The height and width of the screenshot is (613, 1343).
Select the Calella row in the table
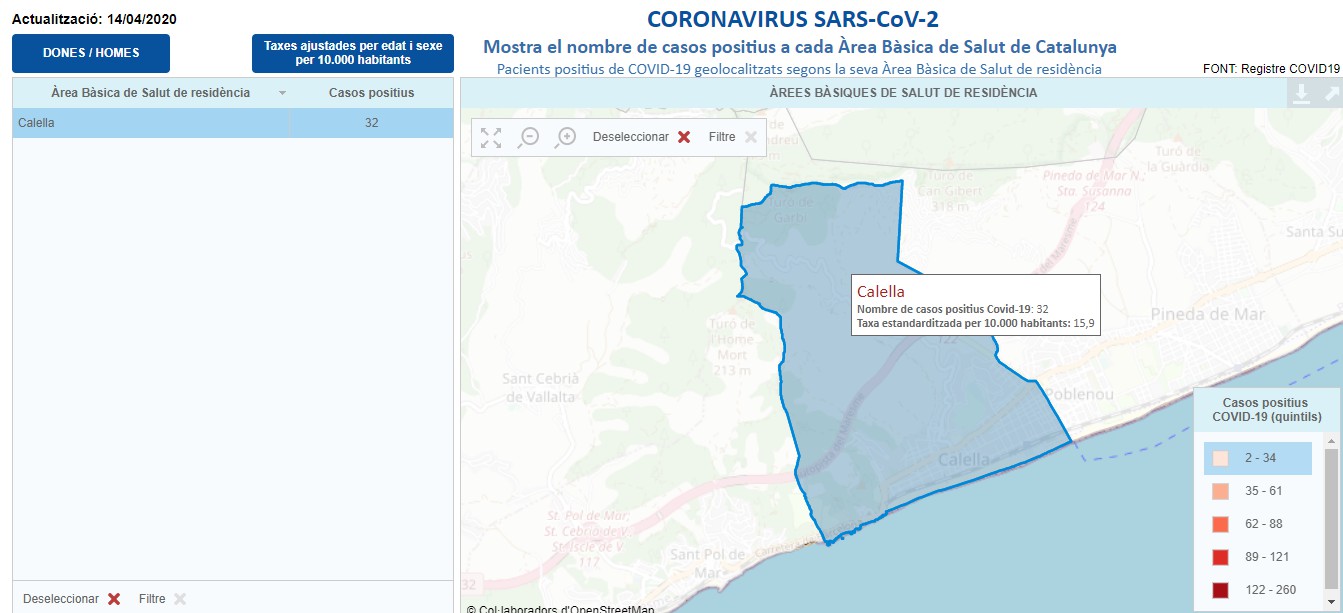point(150,123)
